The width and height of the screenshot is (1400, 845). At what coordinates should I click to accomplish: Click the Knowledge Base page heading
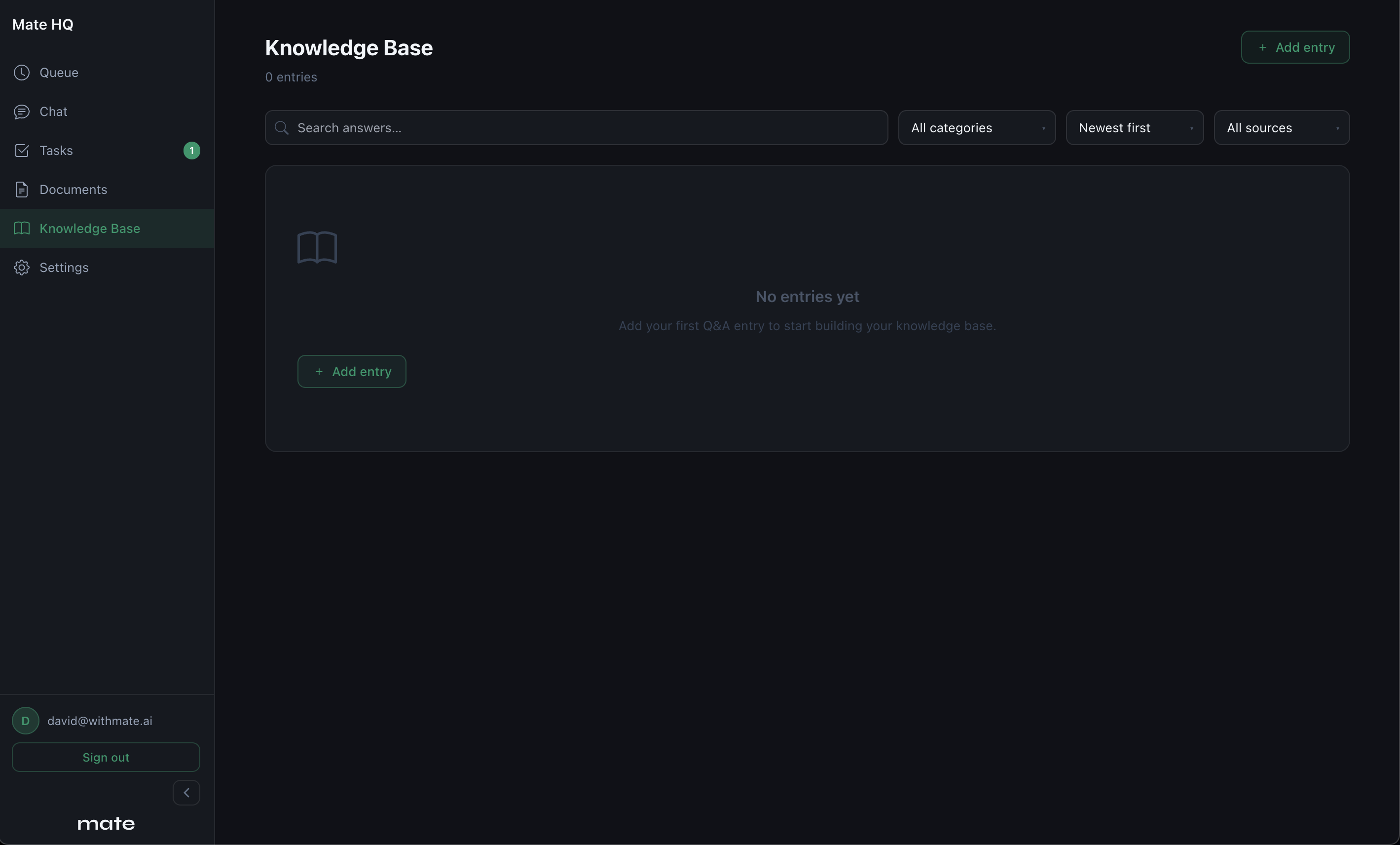point(349,48)
